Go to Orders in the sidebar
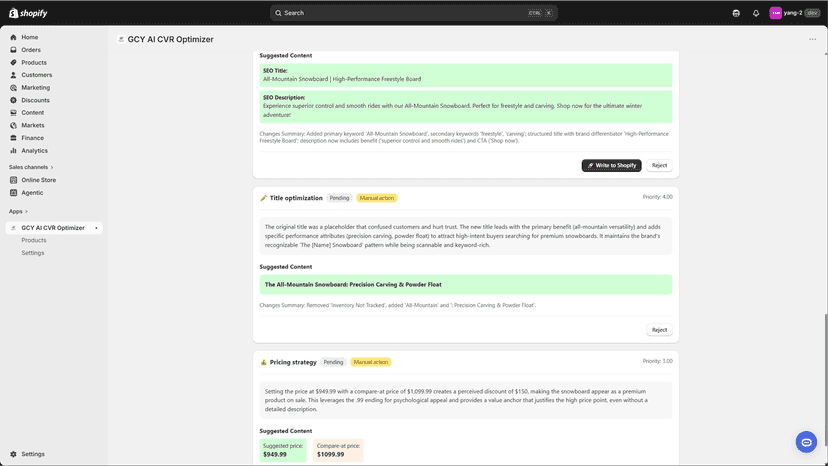 (31, 50)
